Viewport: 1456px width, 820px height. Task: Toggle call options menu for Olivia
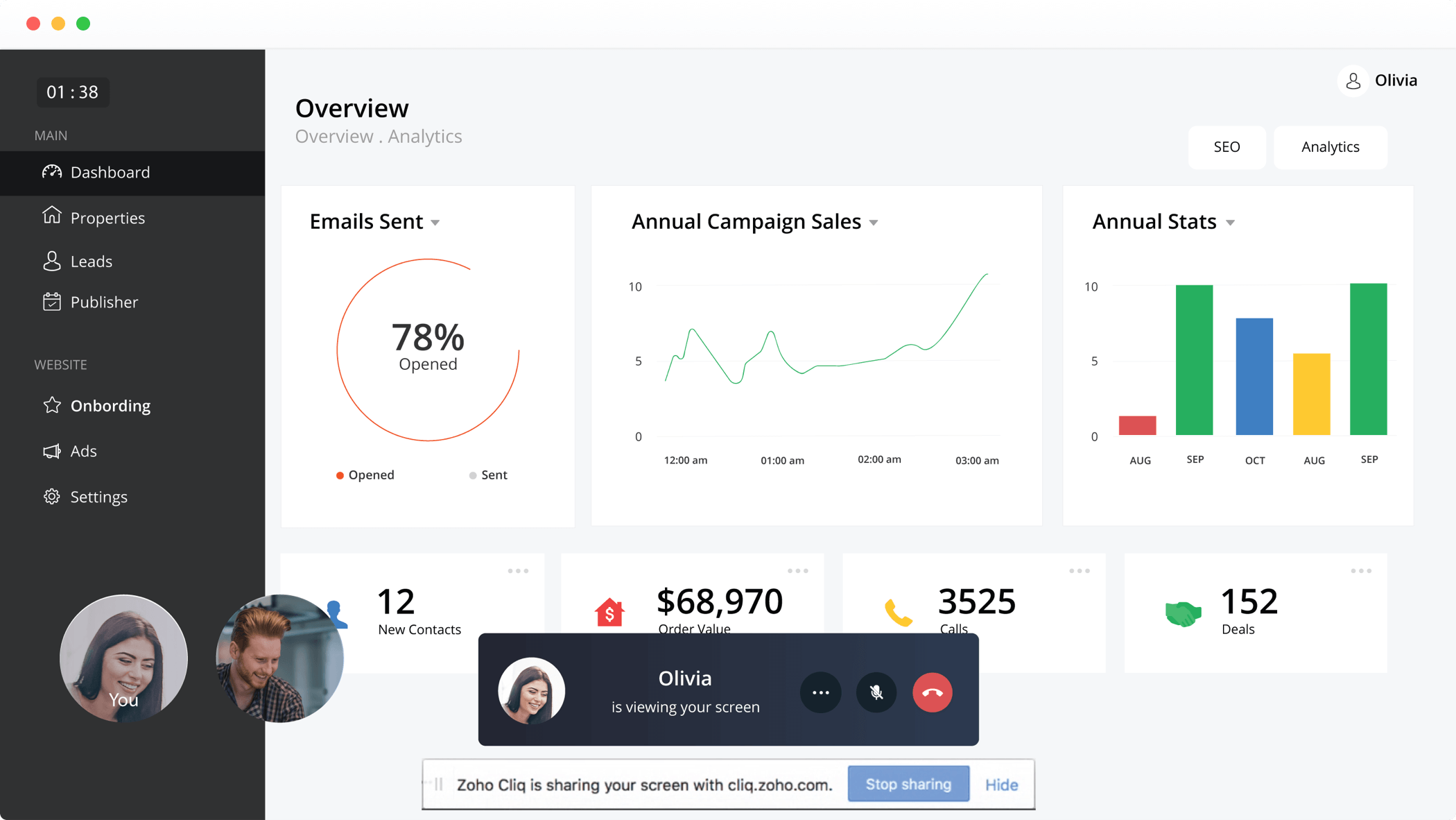click(x=819, y=691)
